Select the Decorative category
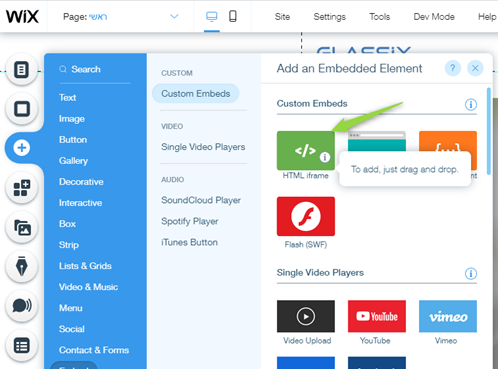 [x=81, y=182]
